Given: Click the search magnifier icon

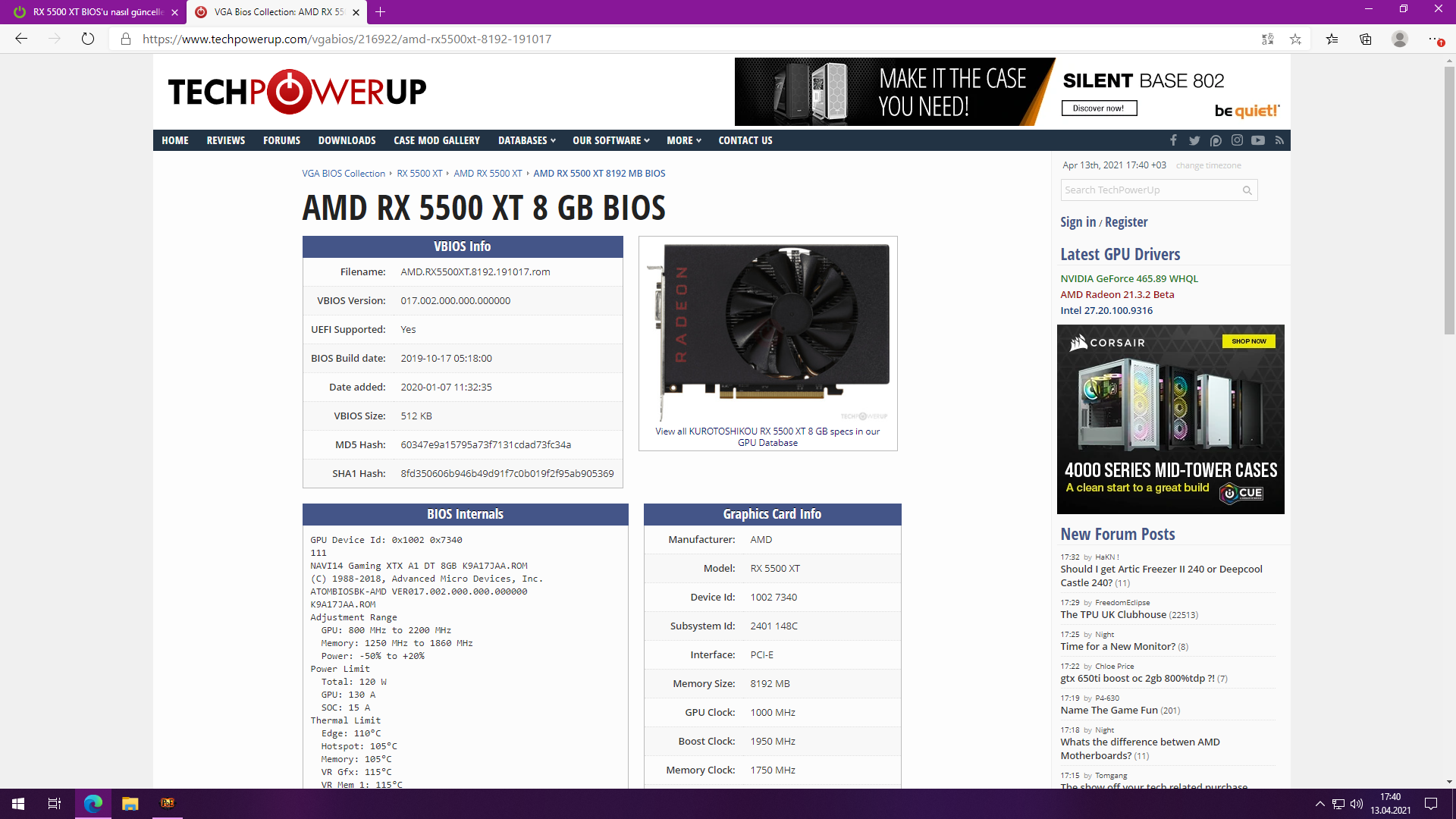Looking at the screenshot, I should coord(1247,190).
